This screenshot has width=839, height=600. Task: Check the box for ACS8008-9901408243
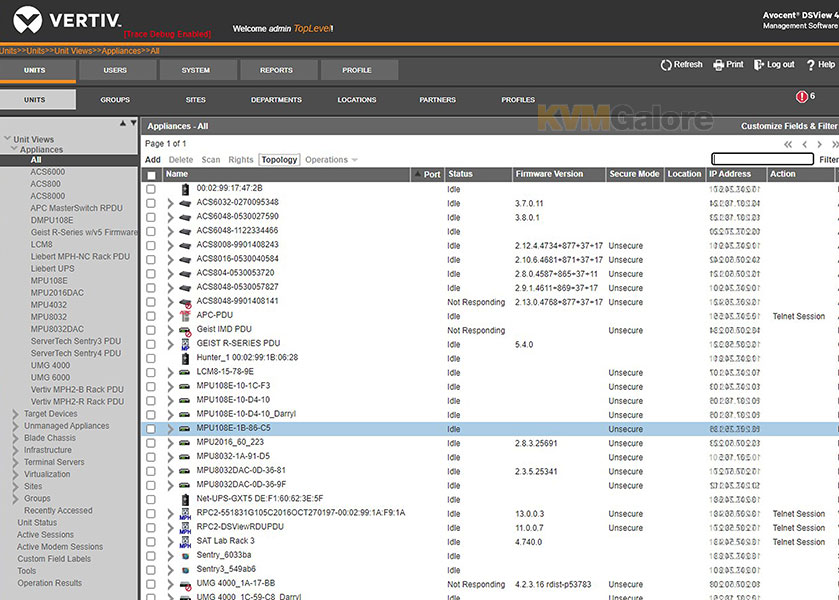pyautogui.click(x=151, y=246)
